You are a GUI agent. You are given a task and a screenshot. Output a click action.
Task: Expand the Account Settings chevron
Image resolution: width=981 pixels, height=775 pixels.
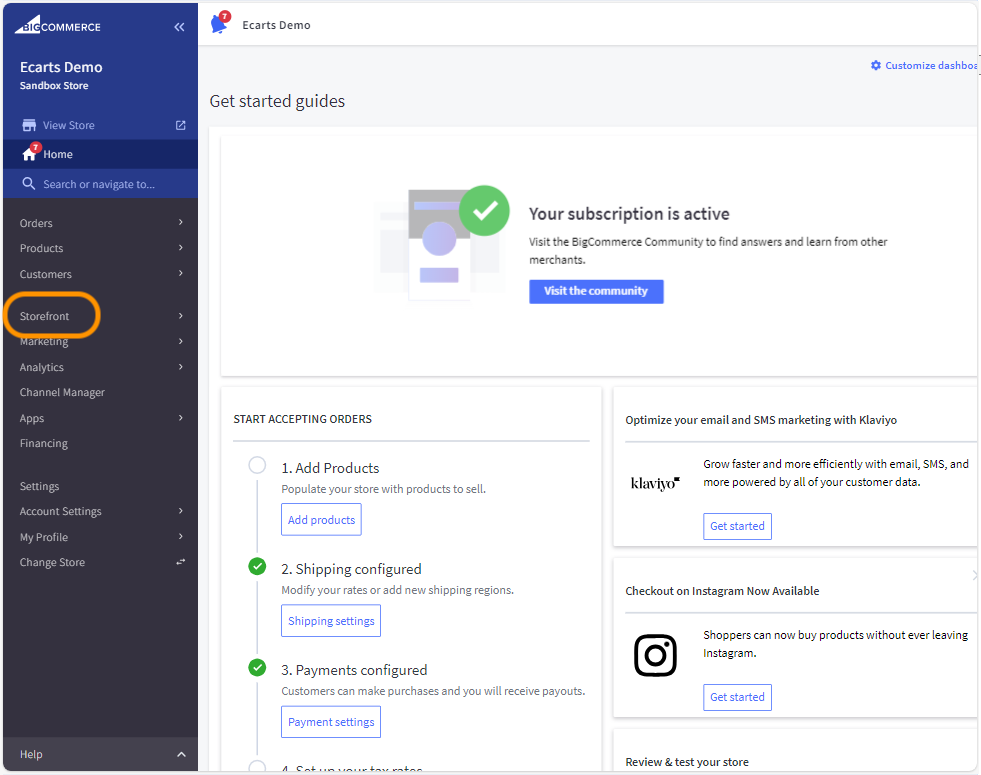click(x=180, y=511)
